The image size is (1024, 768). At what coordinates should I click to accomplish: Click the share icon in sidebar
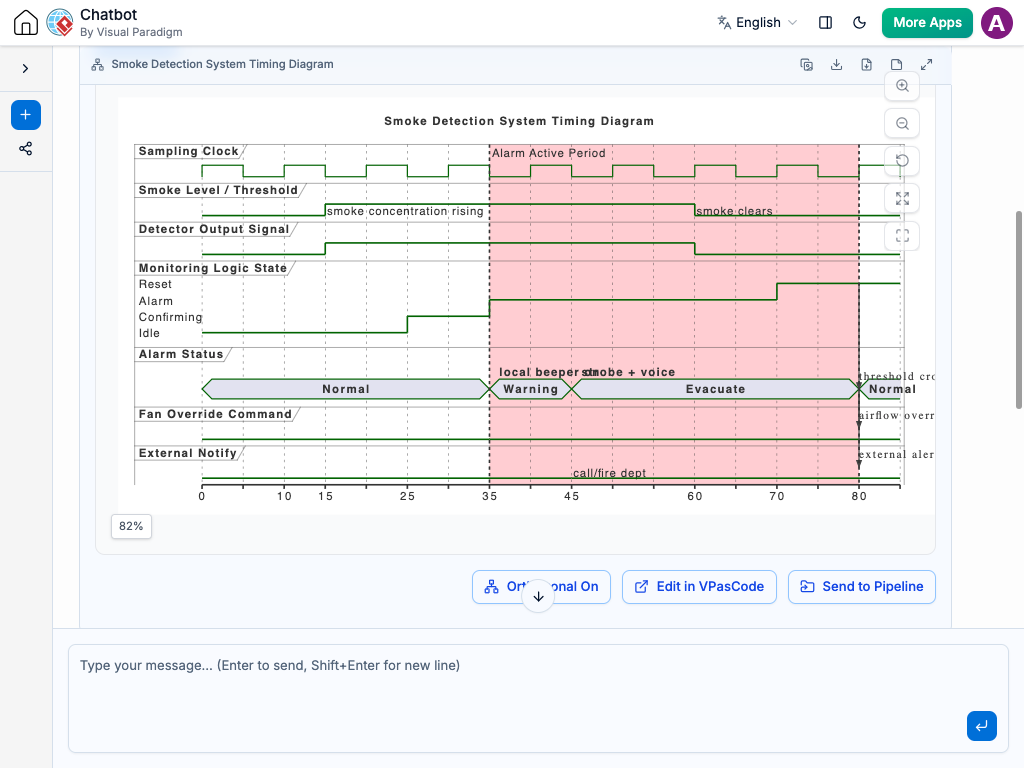pyautogui.click(x=25, y=149)
